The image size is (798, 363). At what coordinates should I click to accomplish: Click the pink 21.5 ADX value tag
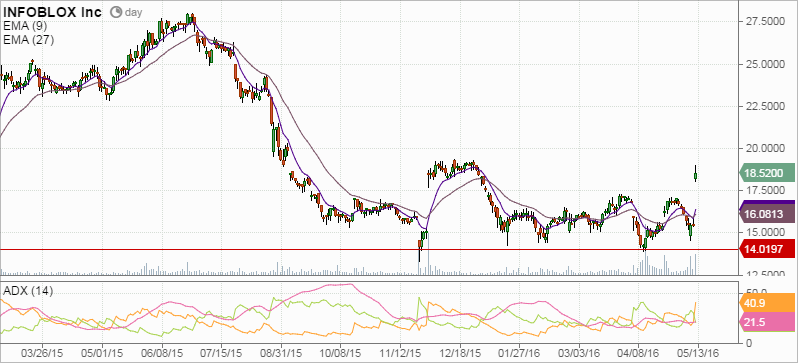(x=767, y=323)
